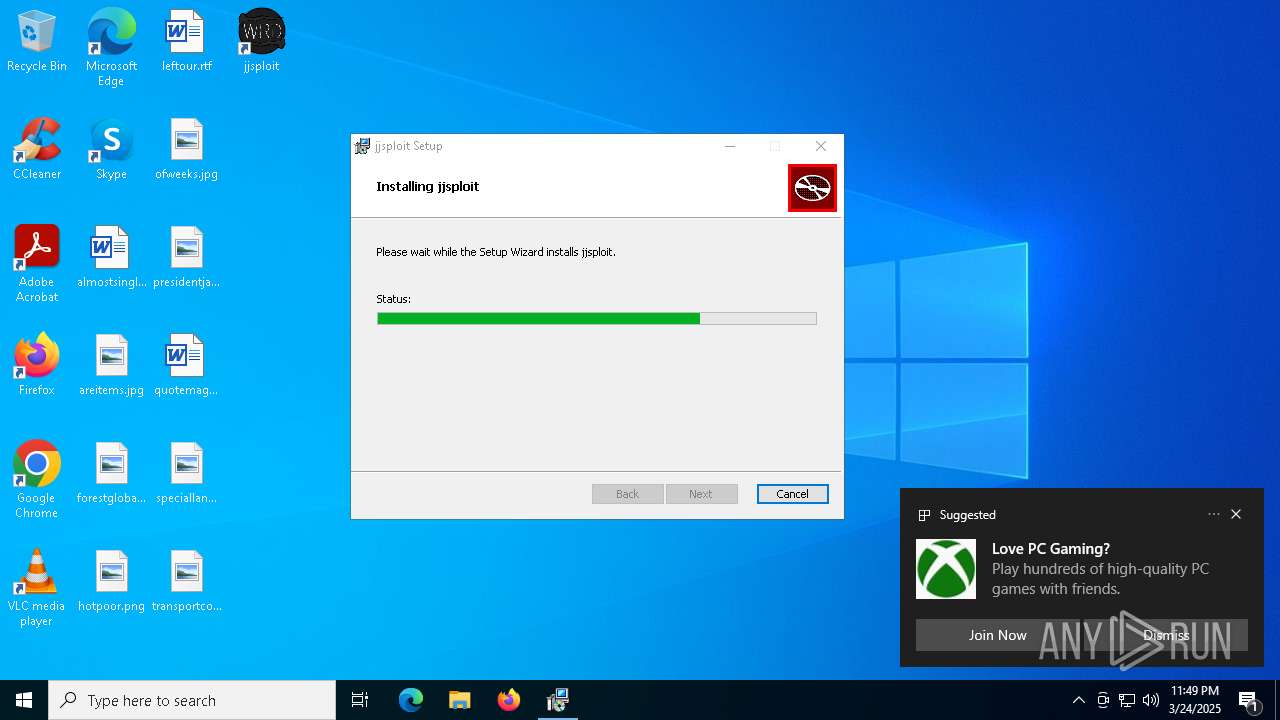
Task: Click the 'Status:' label
Action: (x=393, y=299)
